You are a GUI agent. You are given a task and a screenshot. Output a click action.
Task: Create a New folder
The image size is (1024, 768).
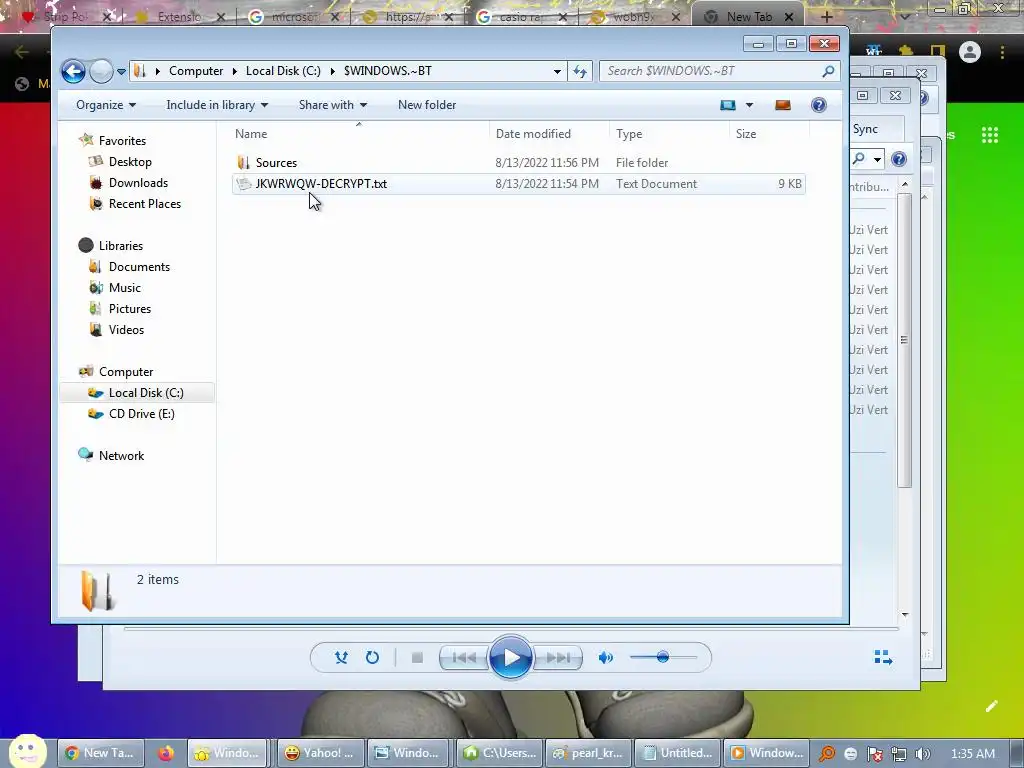pyautogui.click(x=427, y=105)
